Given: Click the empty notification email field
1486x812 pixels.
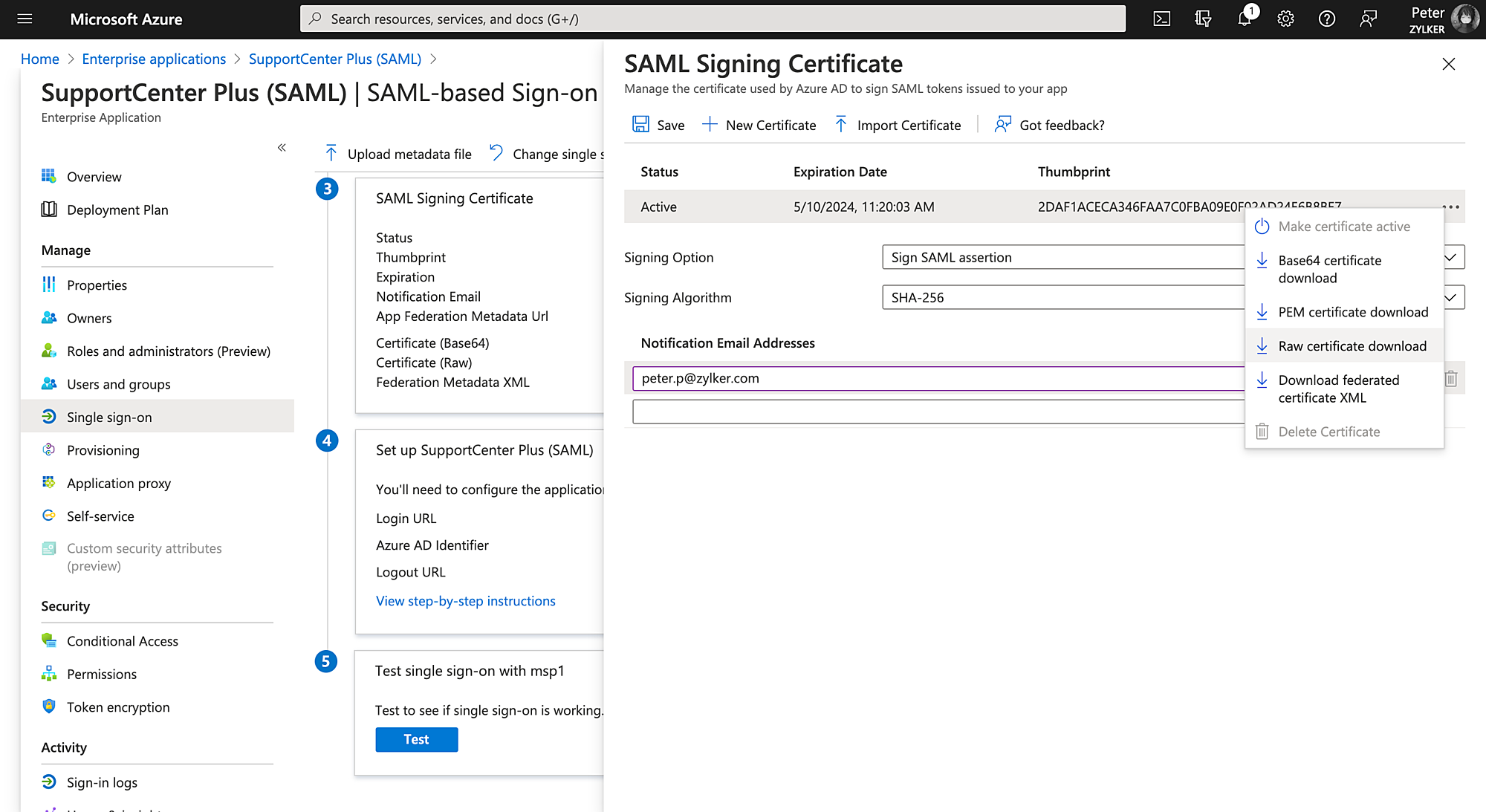Looking at the screenshot, I should (x=936, y=412).
